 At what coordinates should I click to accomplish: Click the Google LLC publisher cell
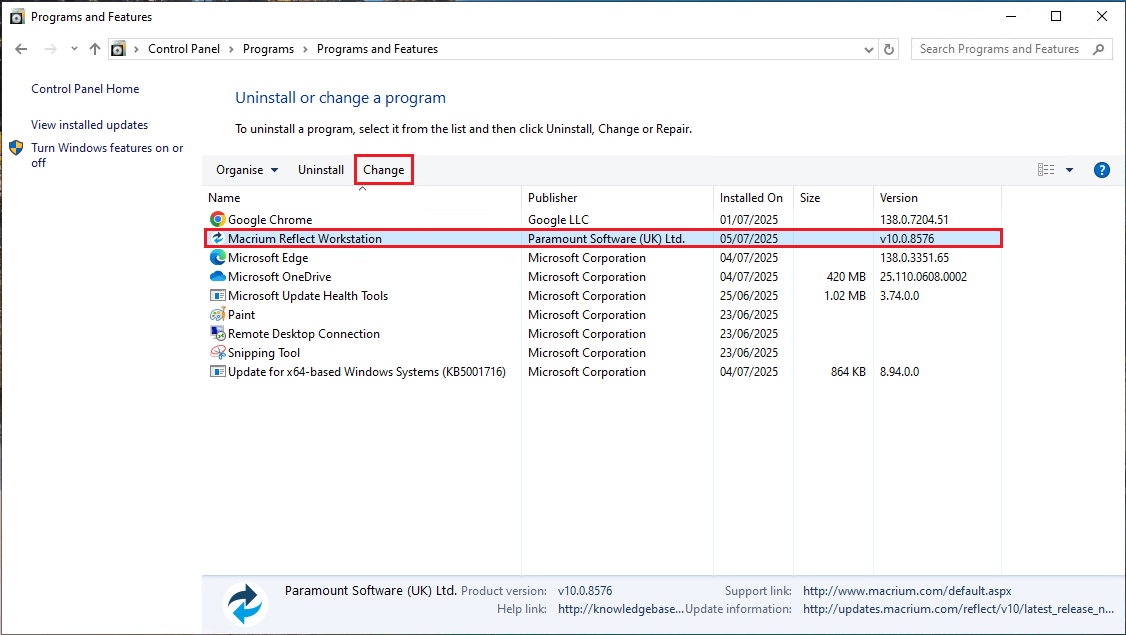tap(558, 220)
